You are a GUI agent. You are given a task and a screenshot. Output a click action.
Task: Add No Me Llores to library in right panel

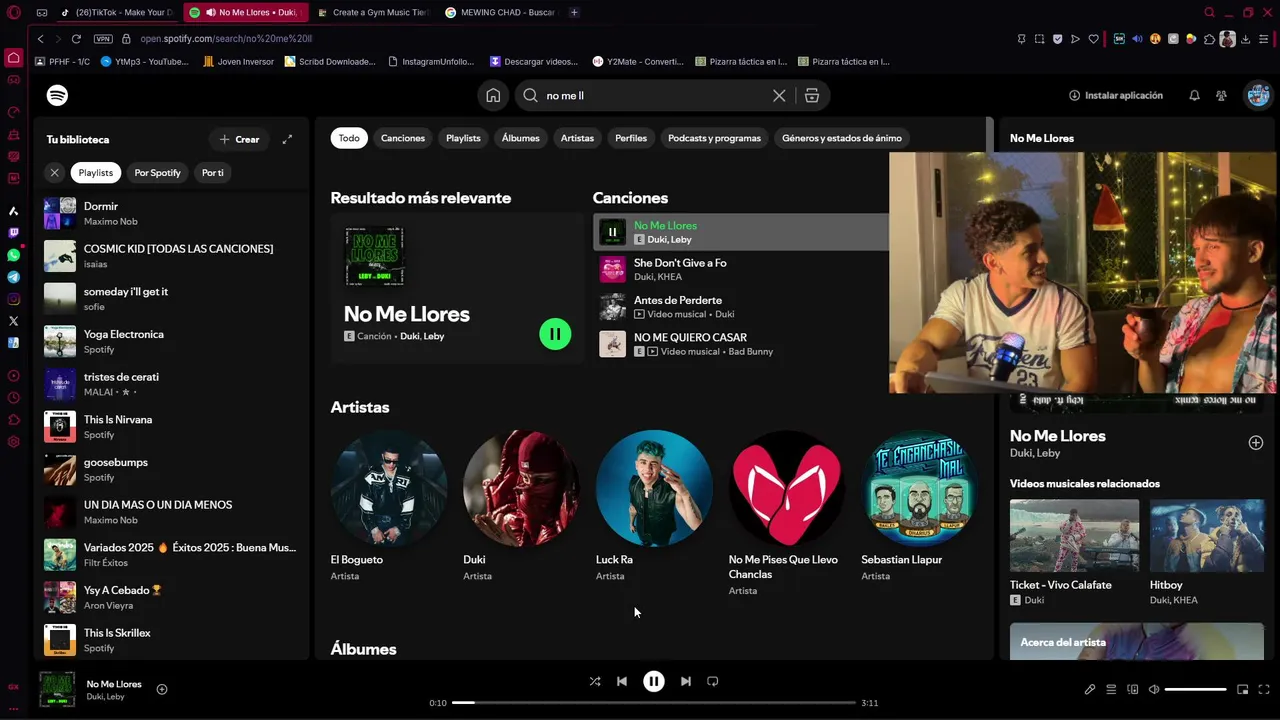click(x=1256, y=443)
